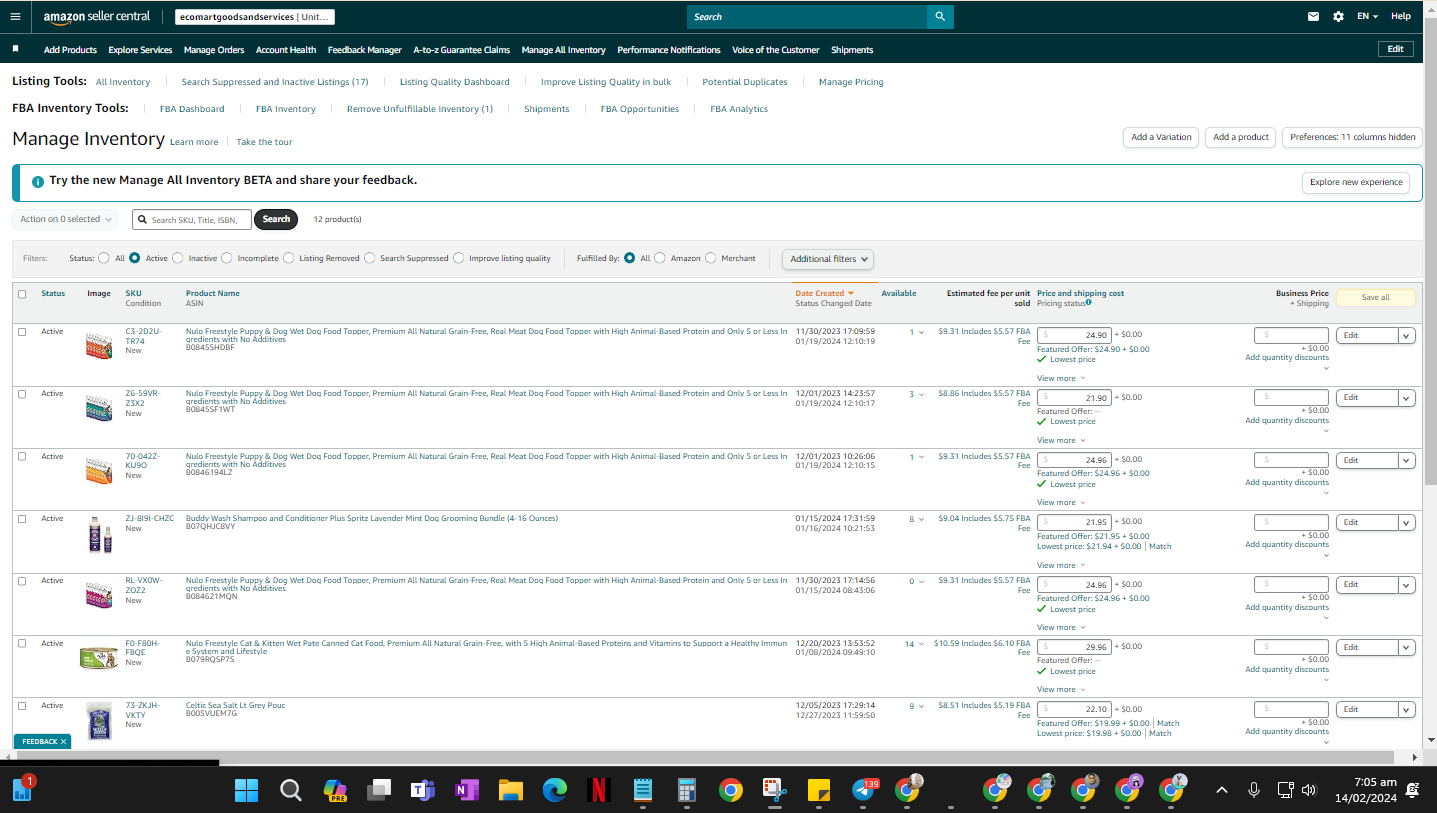This screenshot has height=813, width=1437.
Task: Close the Feedback tab with its X
Action: (x=64, y=742)
